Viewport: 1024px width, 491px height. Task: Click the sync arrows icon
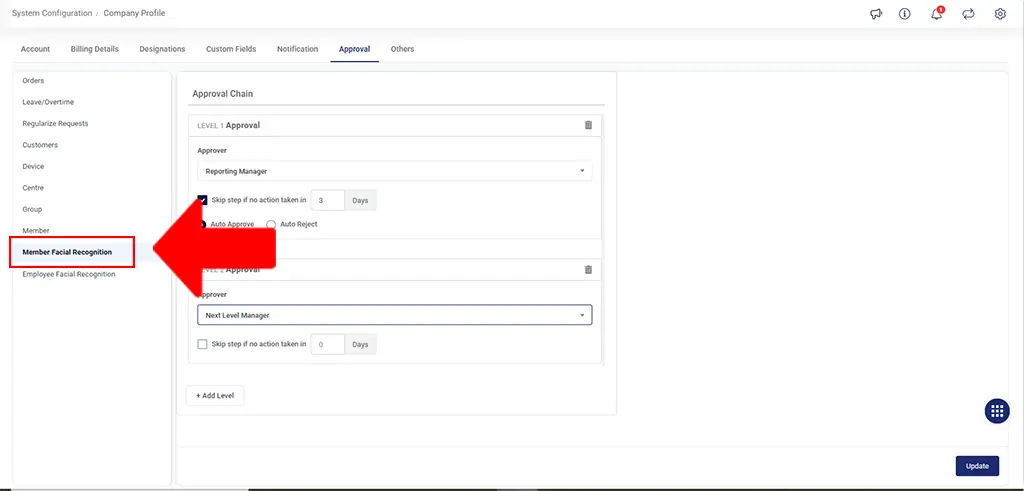pyautogui.click(x=968, y=14)
